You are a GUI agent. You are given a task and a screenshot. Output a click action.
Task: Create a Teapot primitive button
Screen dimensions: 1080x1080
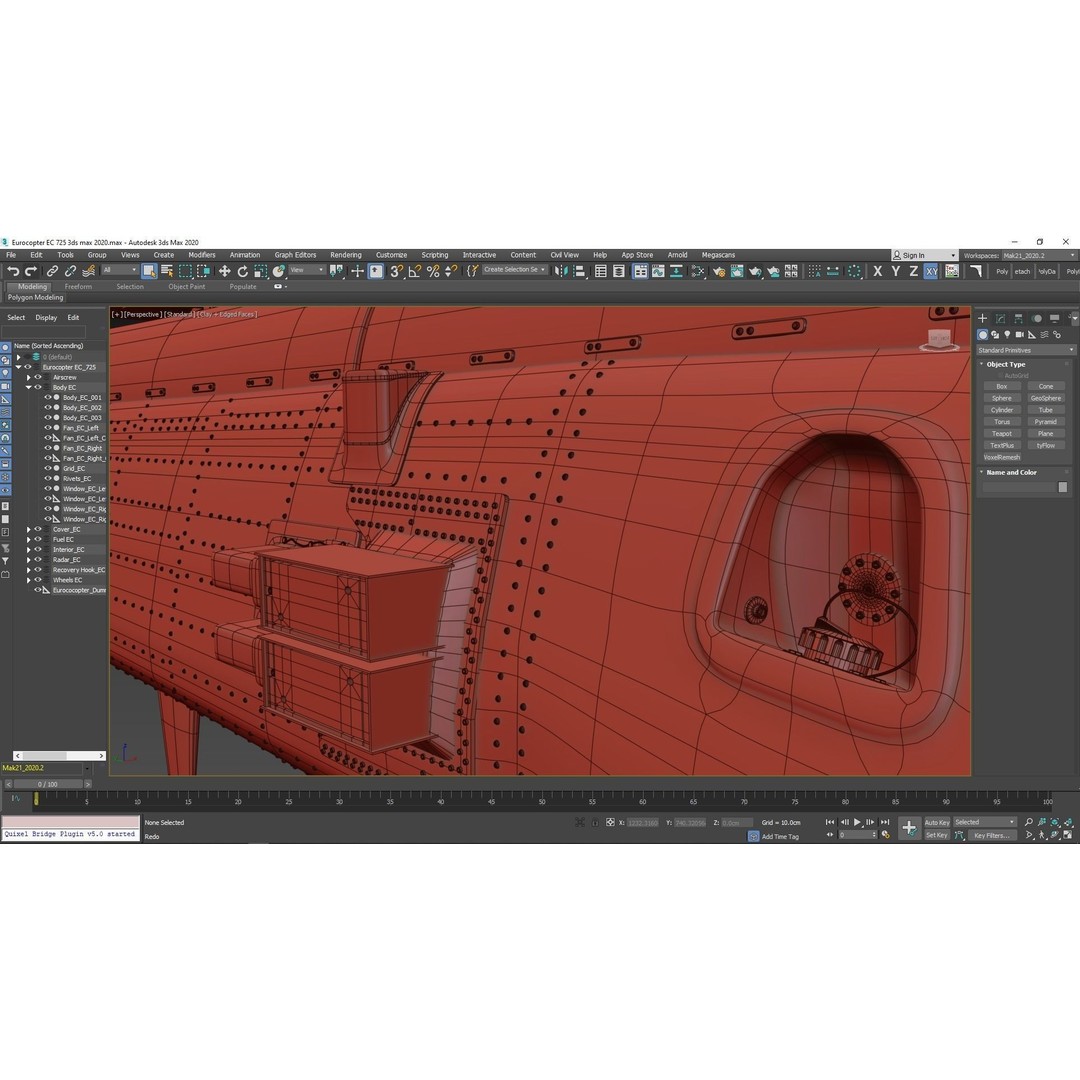click(x=1001, y=434)
